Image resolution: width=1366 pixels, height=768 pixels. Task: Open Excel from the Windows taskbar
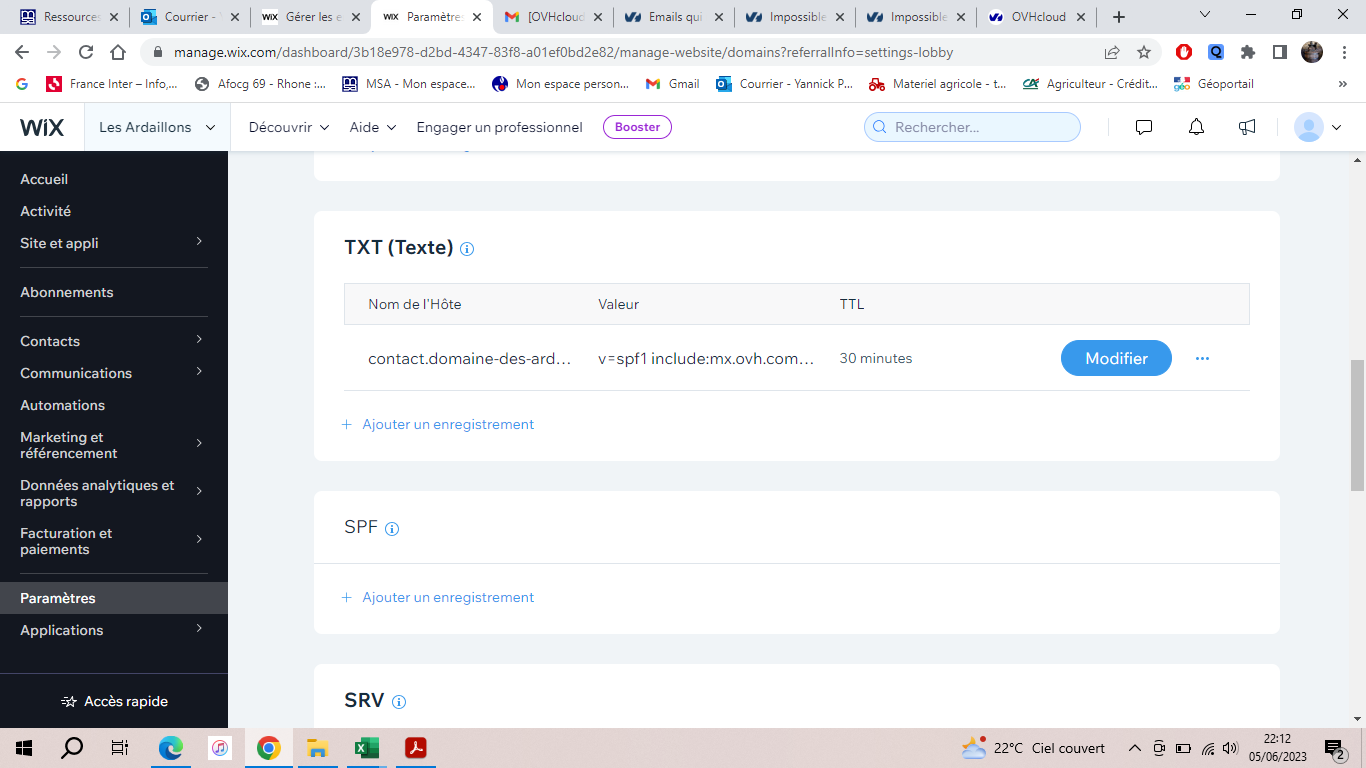point(366,748)
